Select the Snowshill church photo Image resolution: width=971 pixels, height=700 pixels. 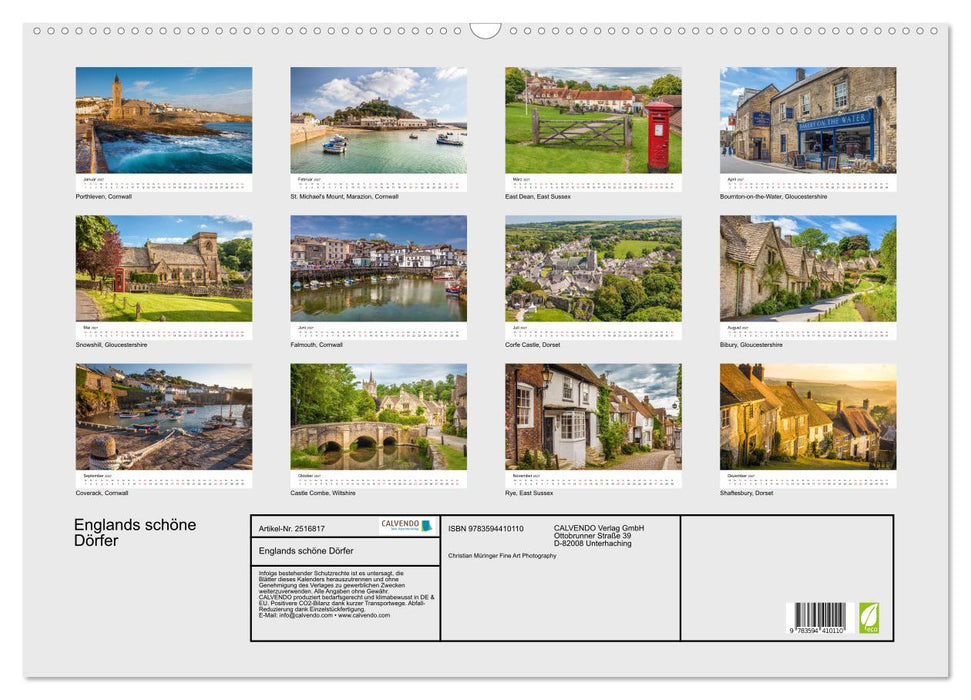pos(163,268)
